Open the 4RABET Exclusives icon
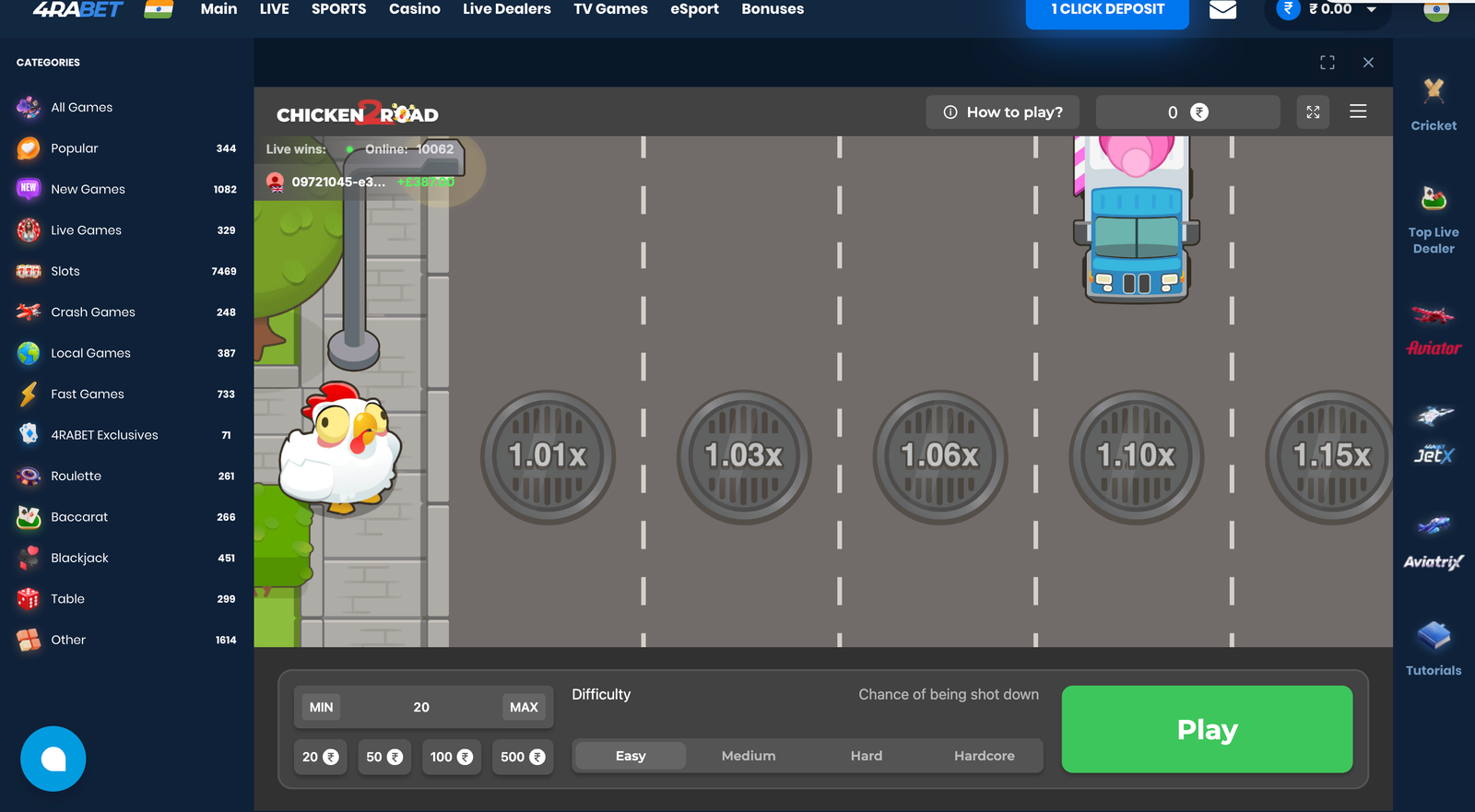1475x812 pixels. click(x=29, y=435)
